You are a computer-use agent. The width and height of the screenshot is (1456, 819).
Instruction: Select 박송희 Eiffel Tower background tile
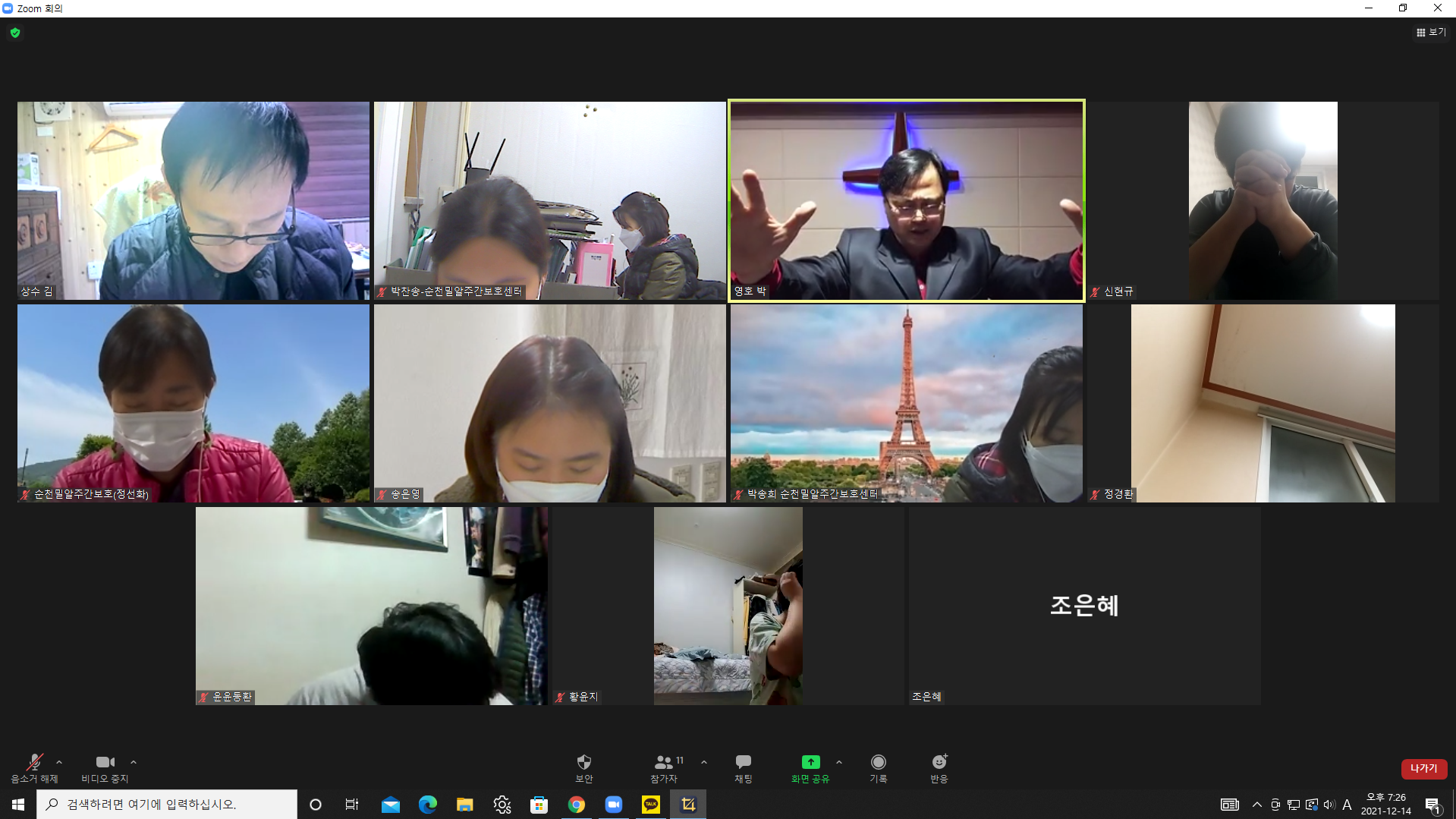[x=907, y=403]
